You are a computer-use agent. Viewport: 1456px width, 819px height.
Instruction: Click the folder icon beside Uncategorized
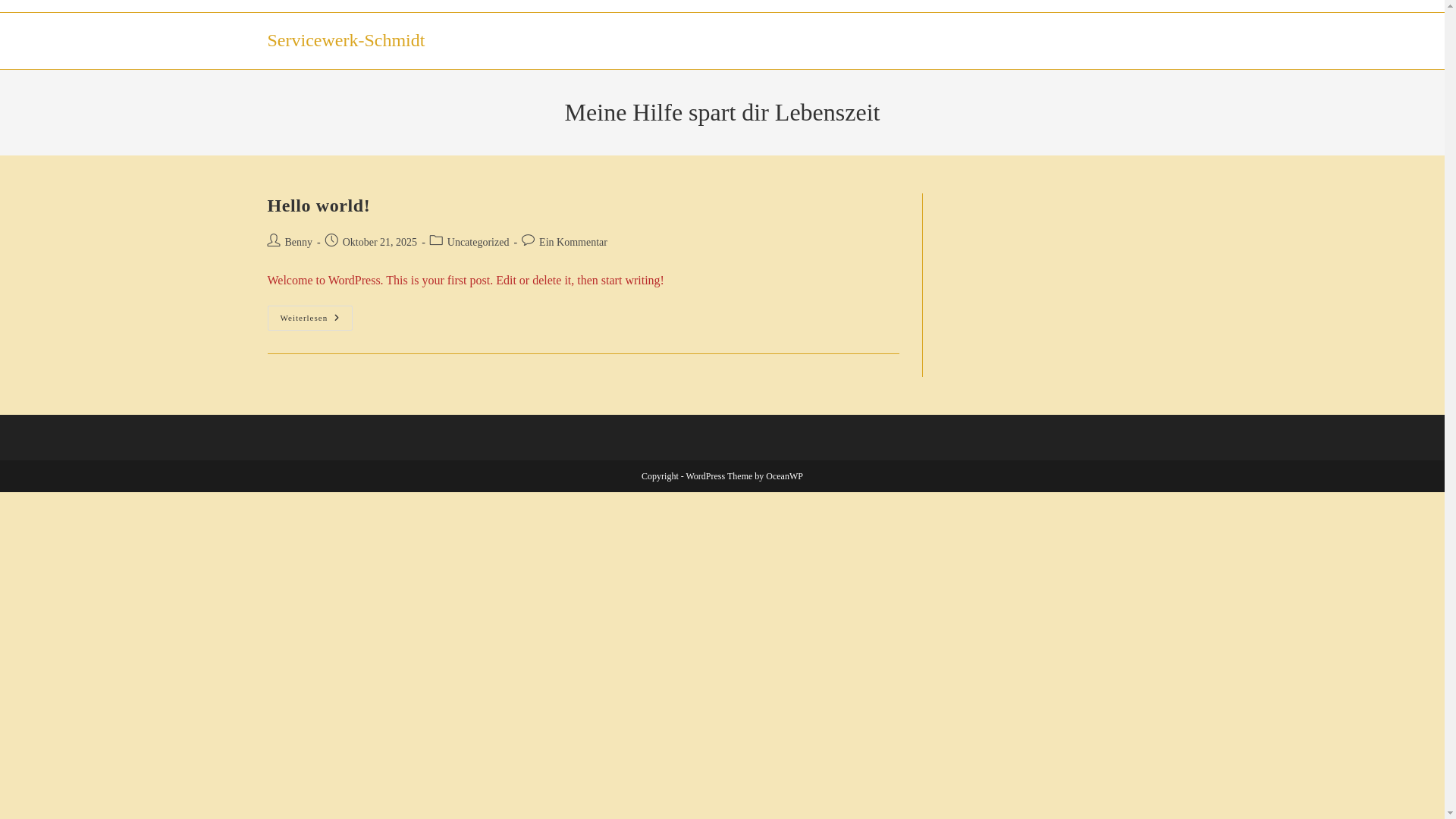pyautogui.click(x=436, y=240)
